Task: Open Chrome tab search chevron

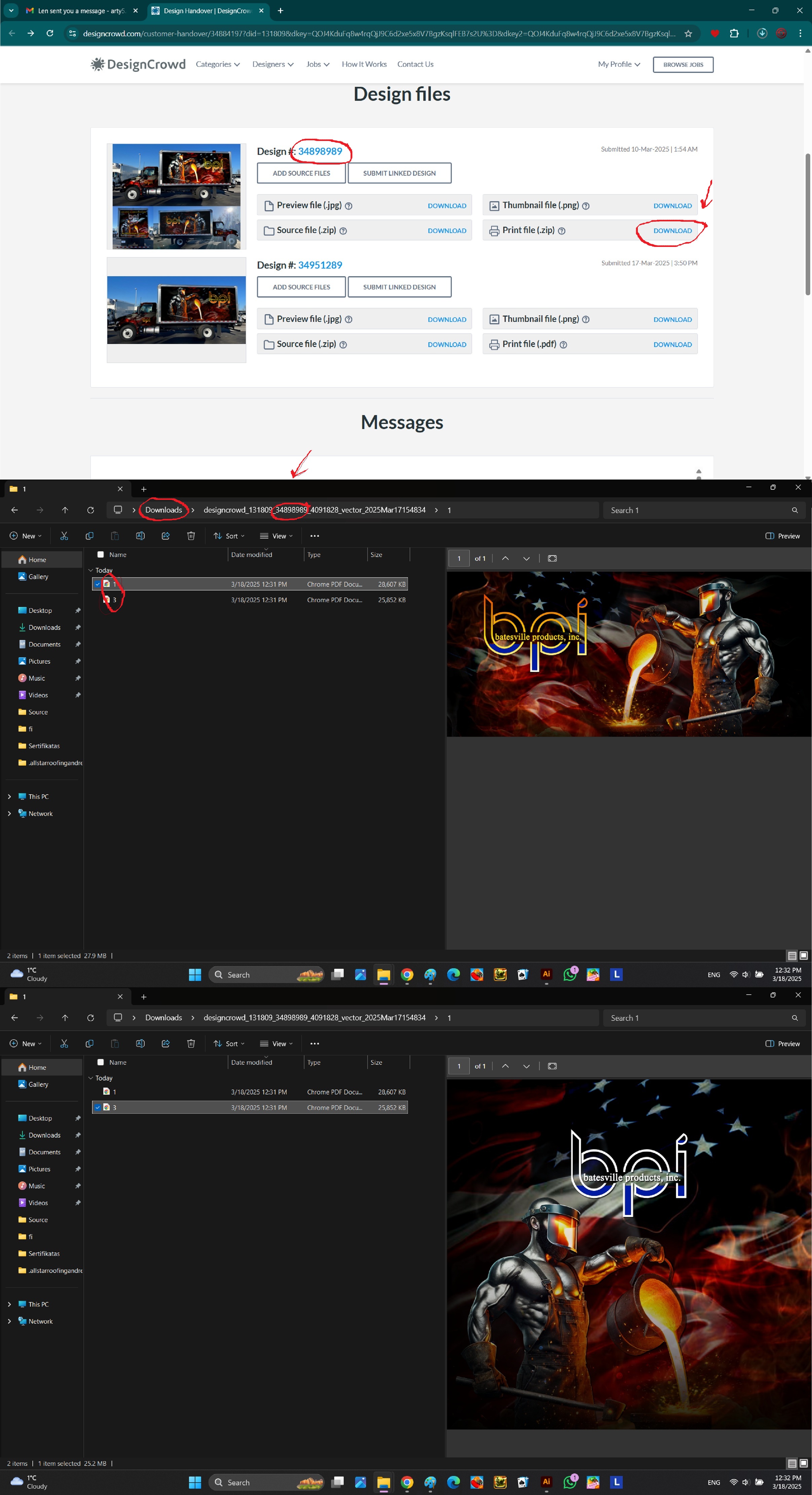Action: click(x=10, y=10)
